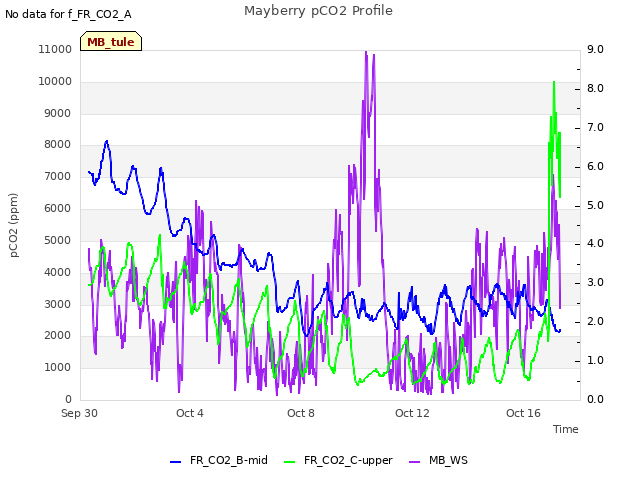The height and width of the screenshot is (480, 640).
Task: Click the tallest purple MB_WS peak
Action: click(x=366, y=52)
